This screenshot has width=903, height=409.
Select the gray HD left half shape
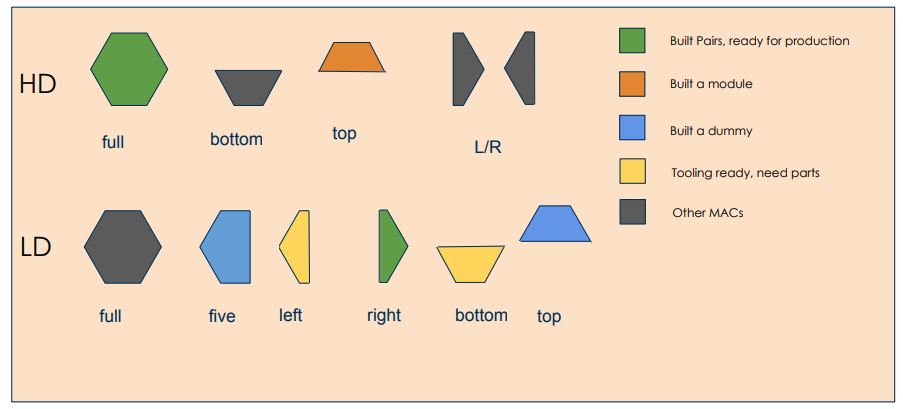[x=468, y=69]
